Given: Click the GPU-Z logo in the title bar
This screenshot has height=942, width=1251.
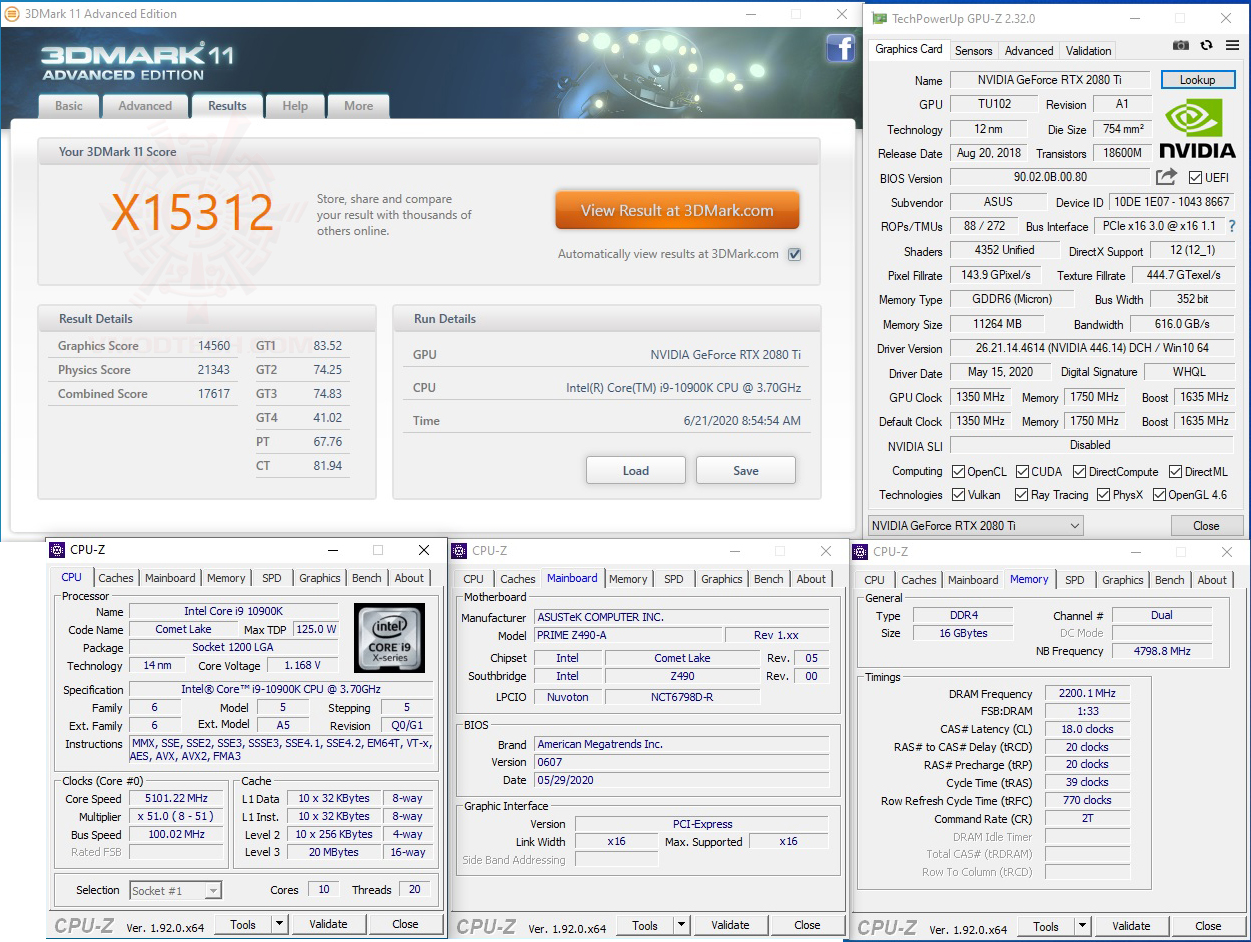Looking at the screenshot, I should (878, 18).
